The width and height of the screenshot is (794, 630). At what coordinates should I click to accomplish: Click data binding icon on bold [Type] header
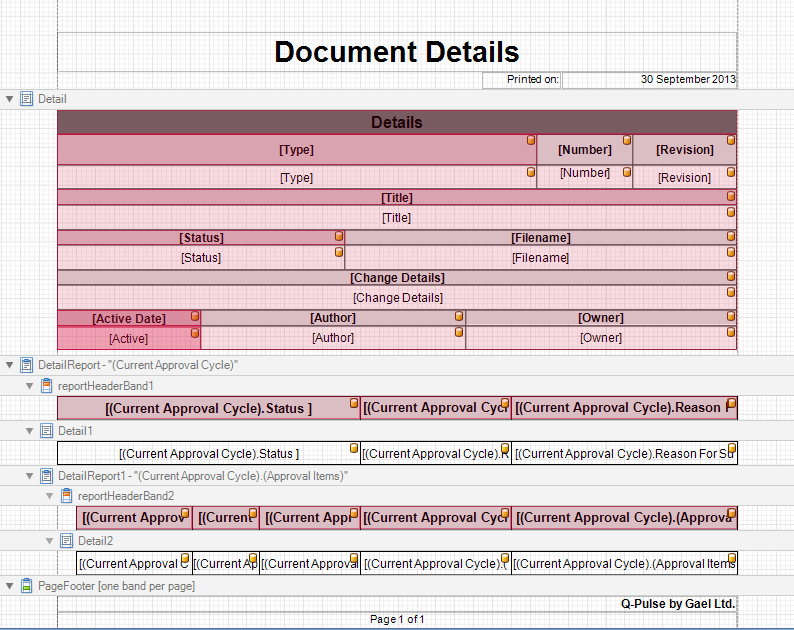pyautogui.click(x=531, y=140)
